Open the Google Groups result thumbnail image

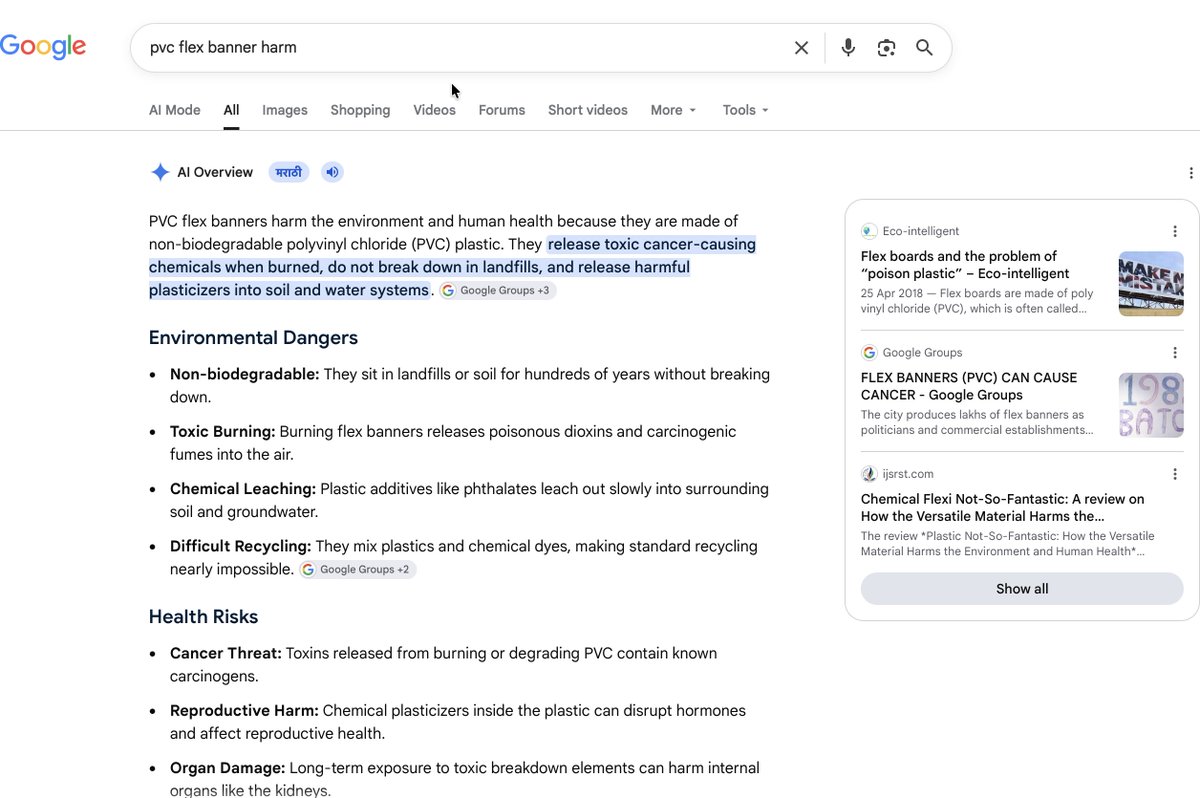[x=1151, y=405]
